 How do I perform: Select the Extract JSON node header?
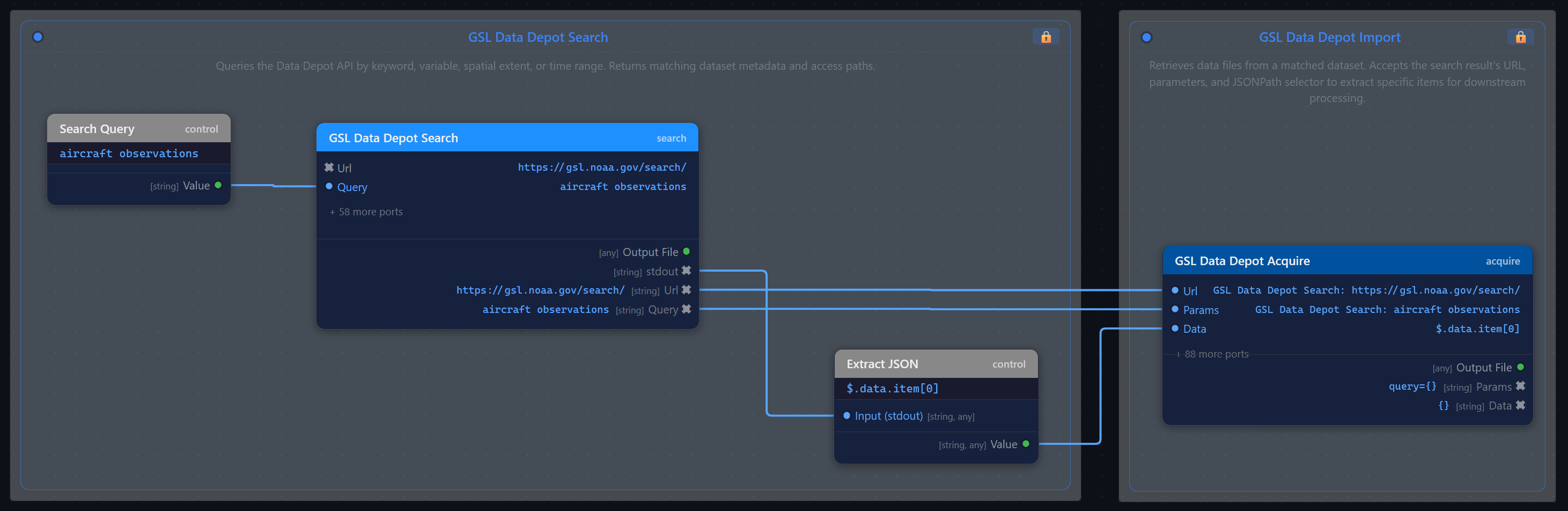pos(936,363)
